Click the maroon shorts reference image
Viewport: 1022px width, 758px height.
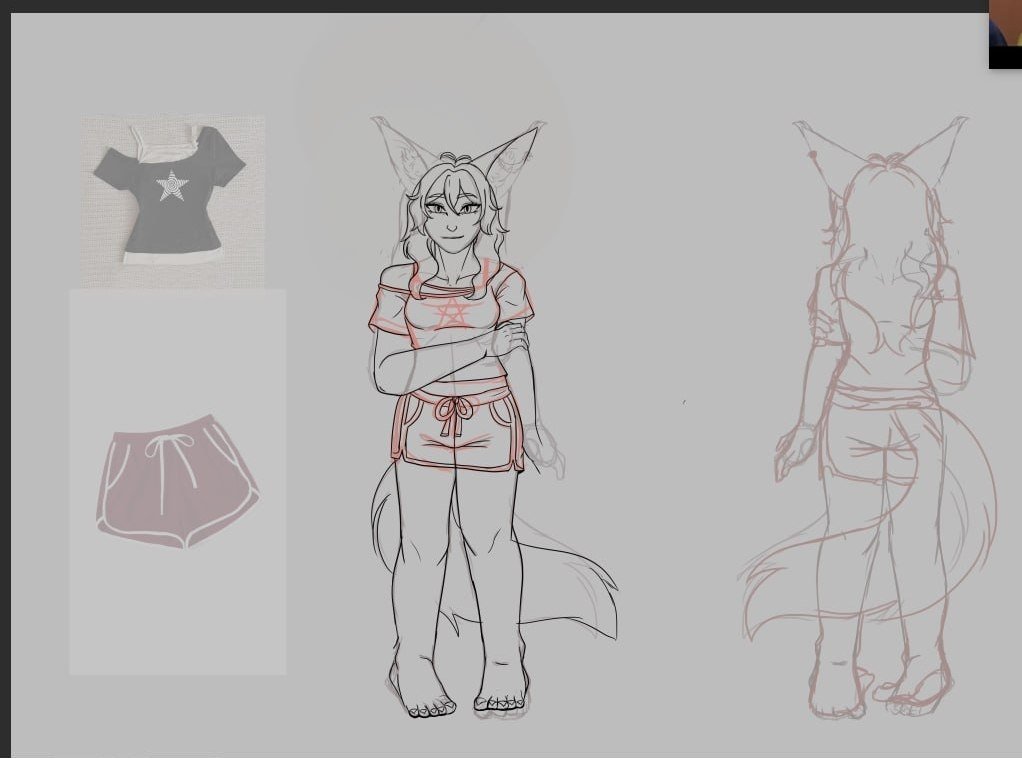pos(177,482)
